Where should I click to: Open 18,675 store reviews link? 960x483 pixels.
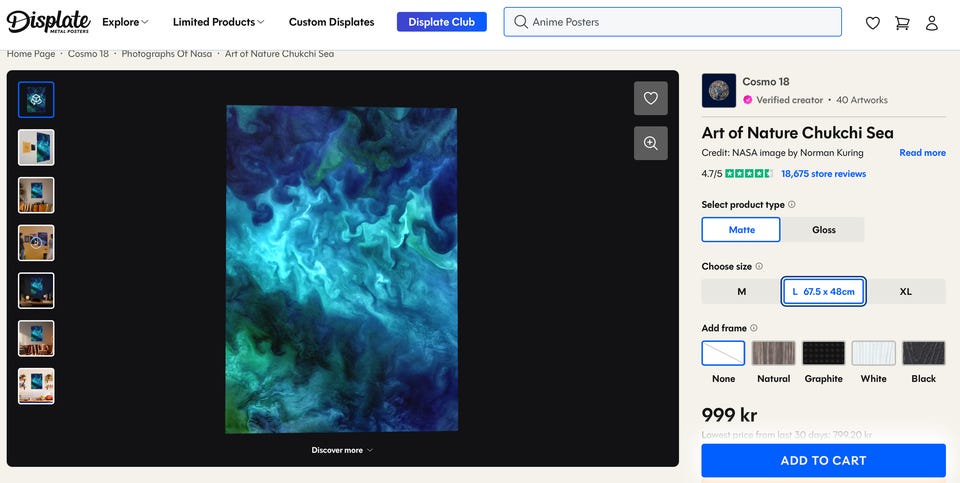pos(823,174)
